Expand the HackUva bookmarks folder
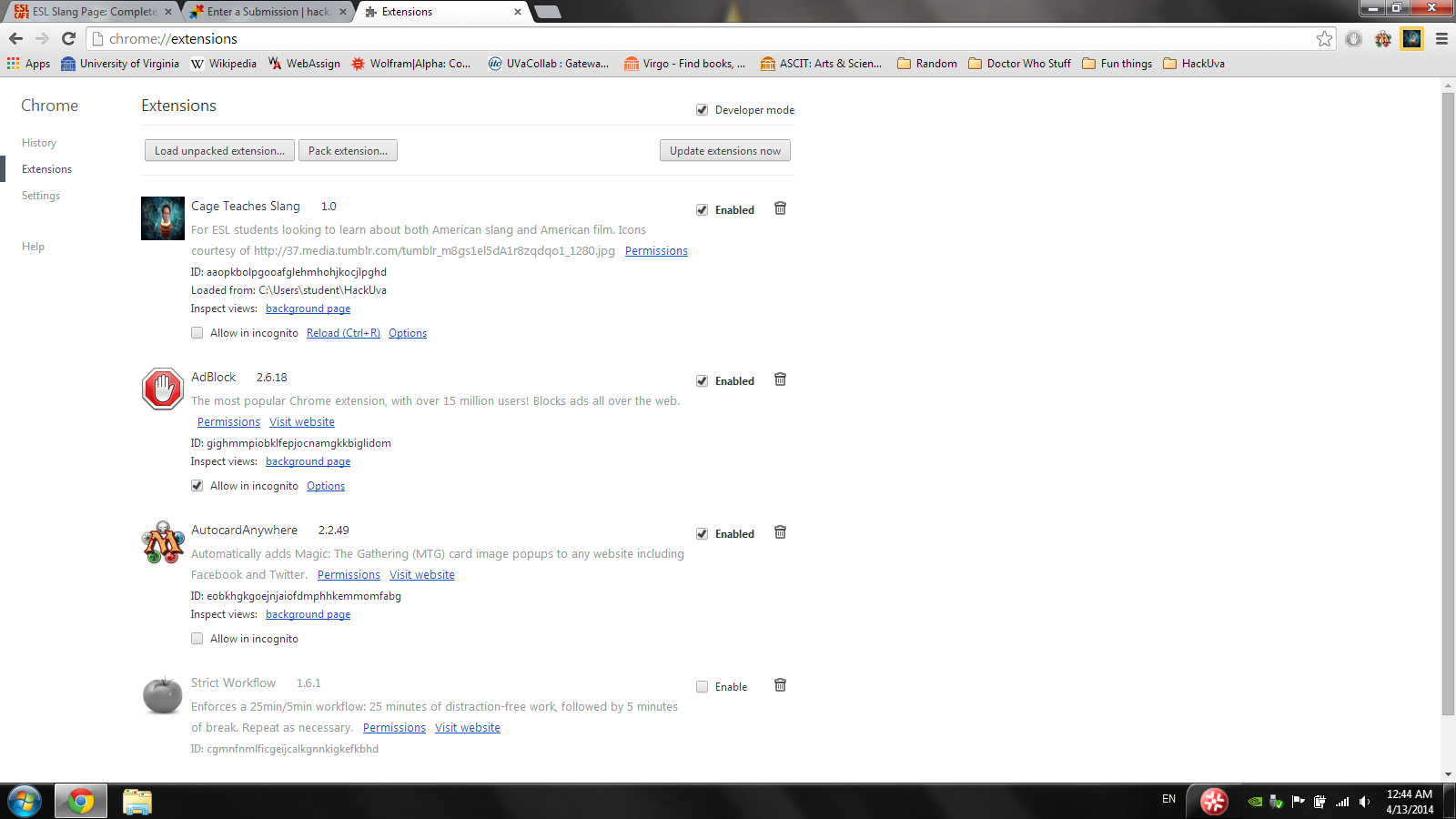Image resolution: width=1456 pixels, height=819 pixels. pyautogui.click(x=1194, y=64)
